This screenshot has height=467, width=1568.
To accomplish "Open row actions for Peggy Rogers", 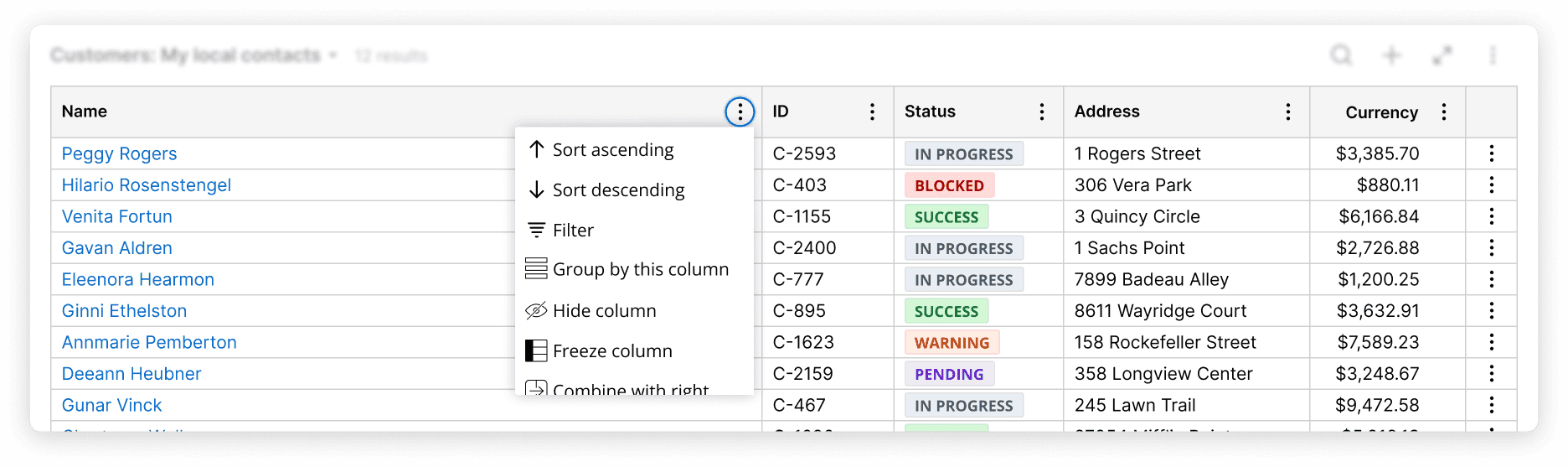I will point(1491,153).
